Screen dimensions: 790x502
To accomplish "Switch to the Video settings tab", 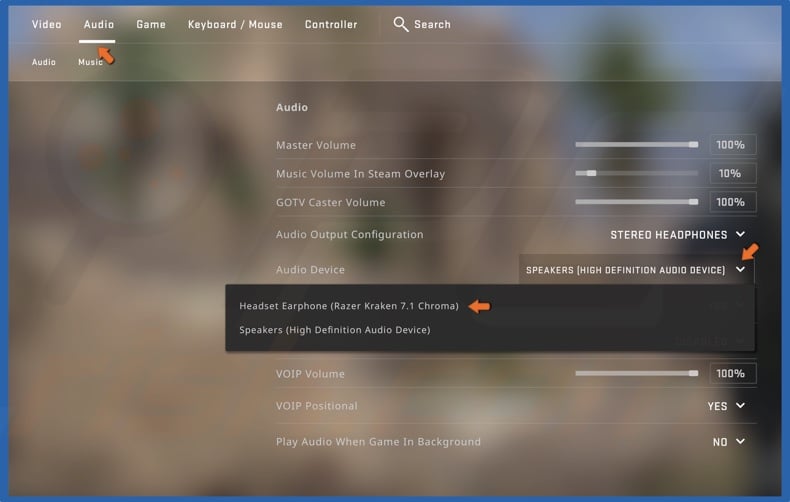I will [x=46, y=24].
